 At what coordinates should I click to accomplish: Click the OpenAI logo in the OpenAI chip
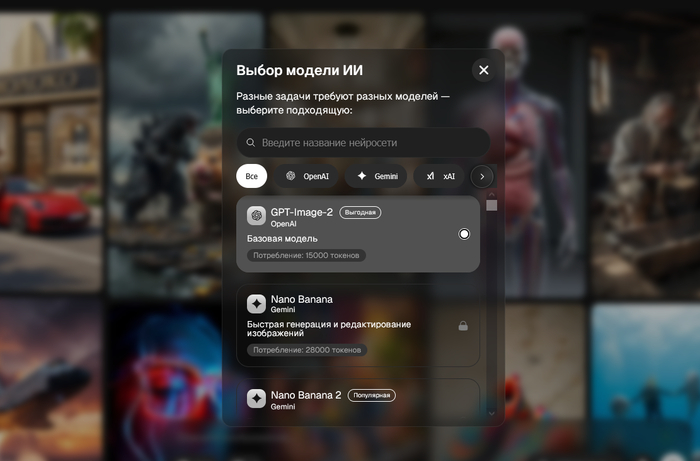[x=291, y=175]
